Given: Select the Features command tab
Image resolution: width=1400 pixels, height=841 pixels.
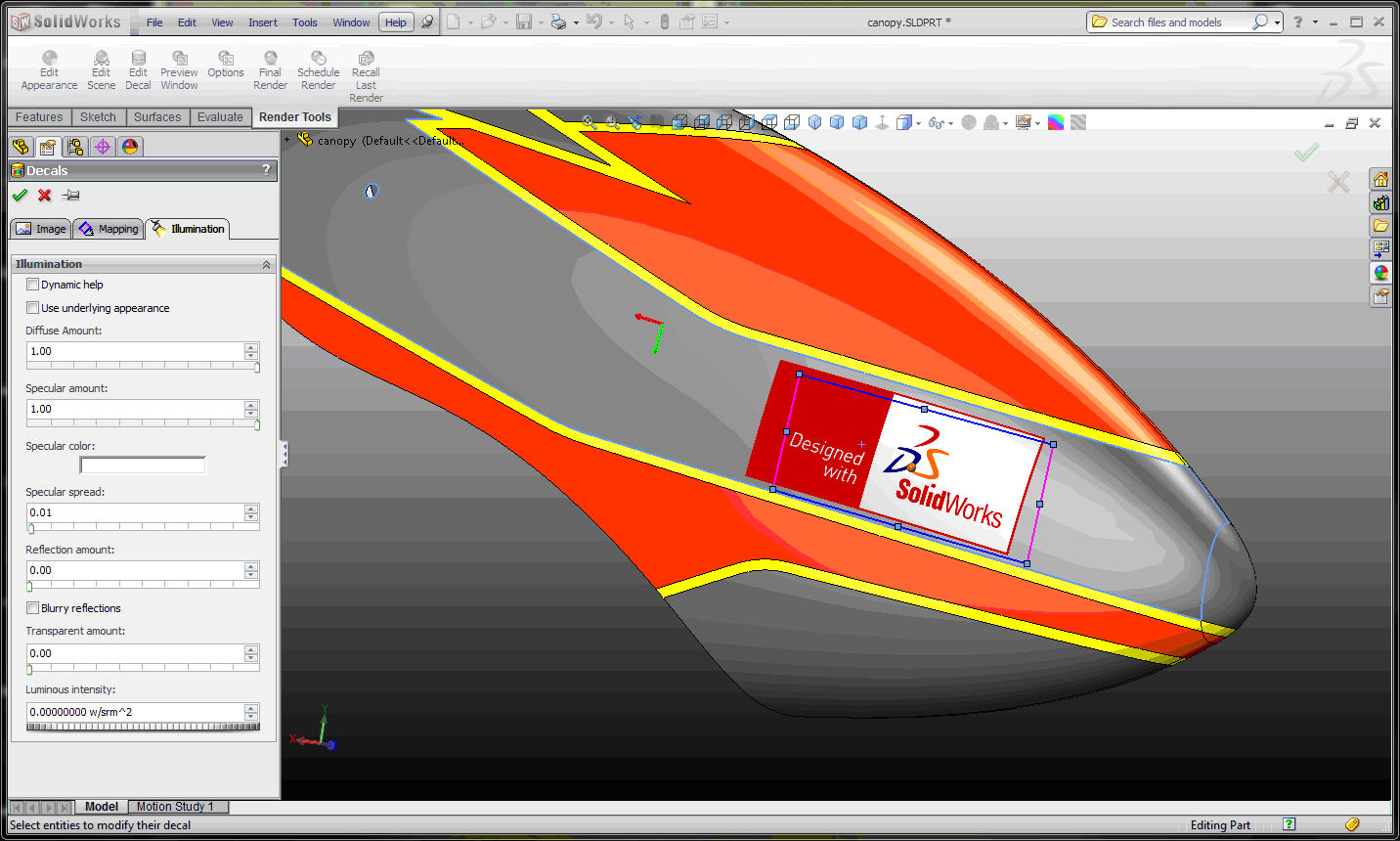Looking at the screenshot, I should [x=39, y=117].
